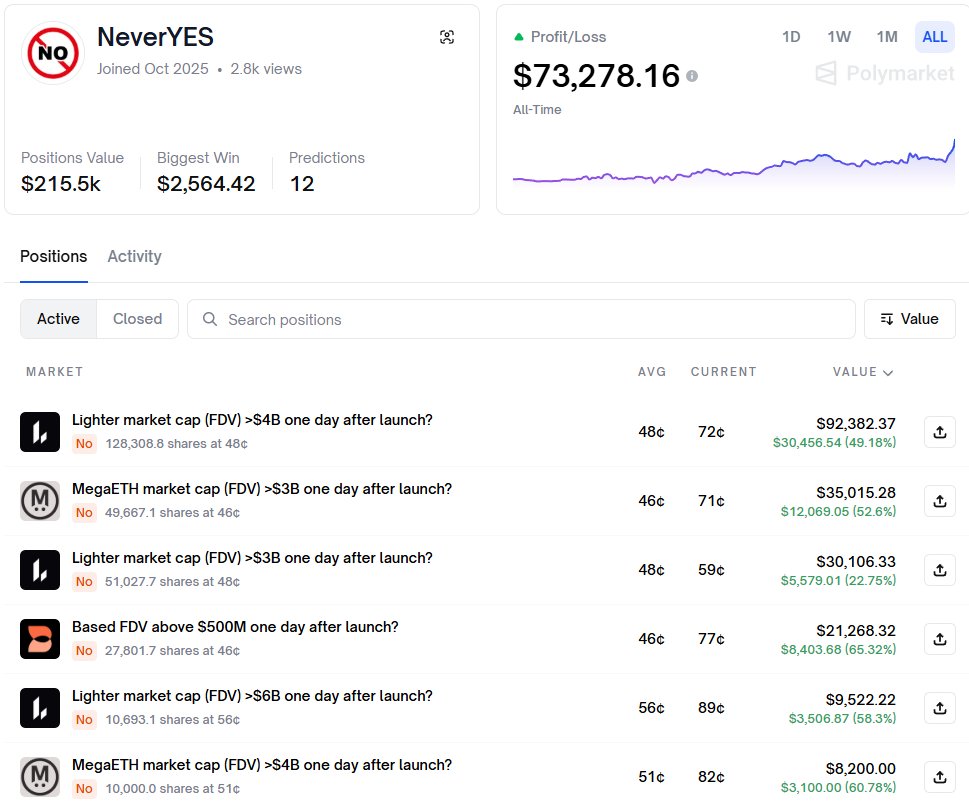969x809 pixels.
Task: Click Lighter logo on the >$3B market row
Action: pyautogui.click(x=40, y=570)
